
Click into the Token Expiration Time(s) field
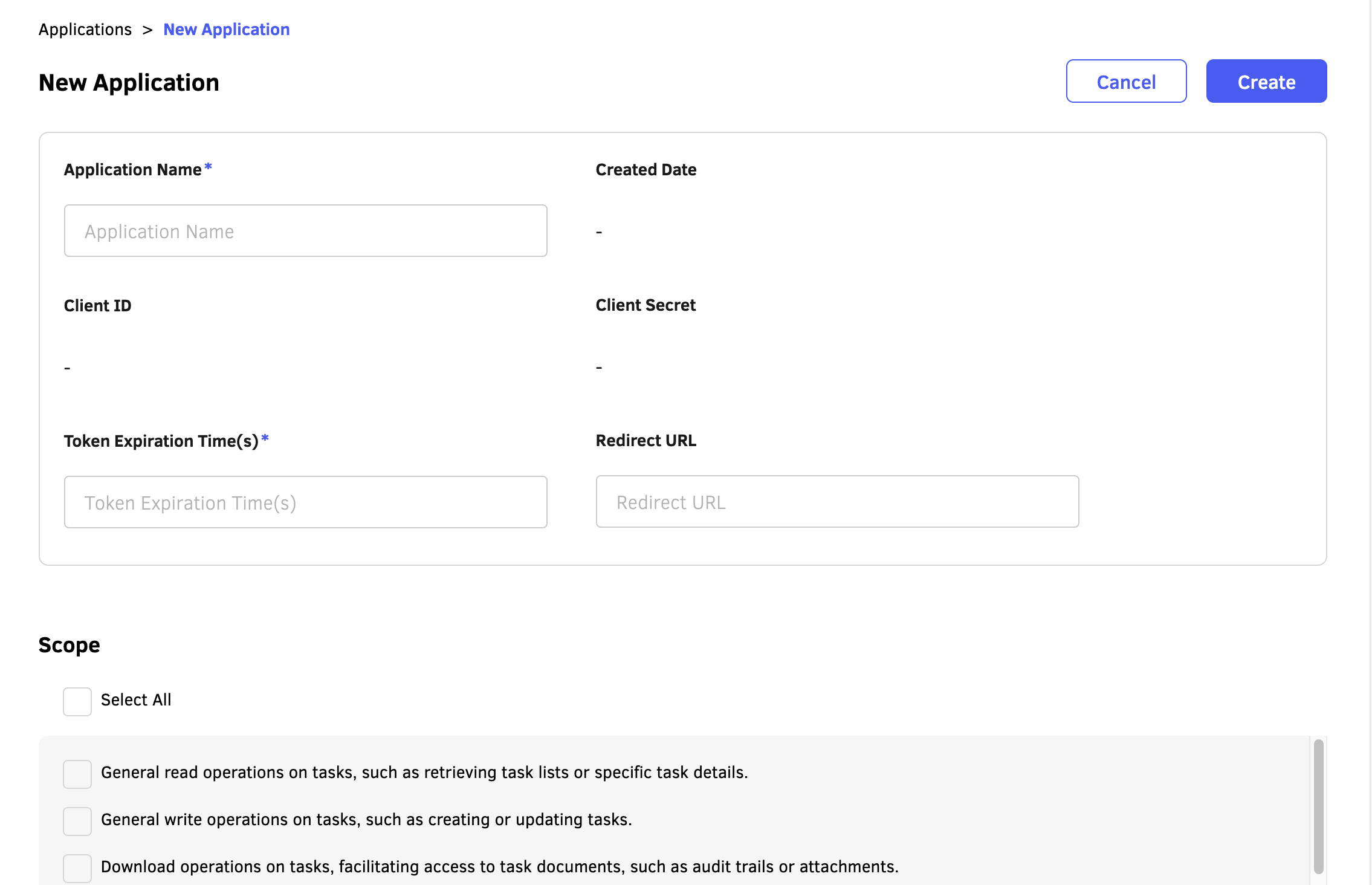point(305,502)
